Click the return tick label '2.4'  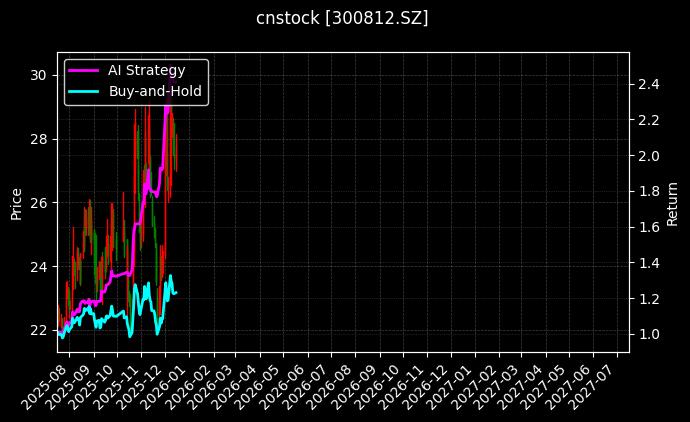(649, 84)
